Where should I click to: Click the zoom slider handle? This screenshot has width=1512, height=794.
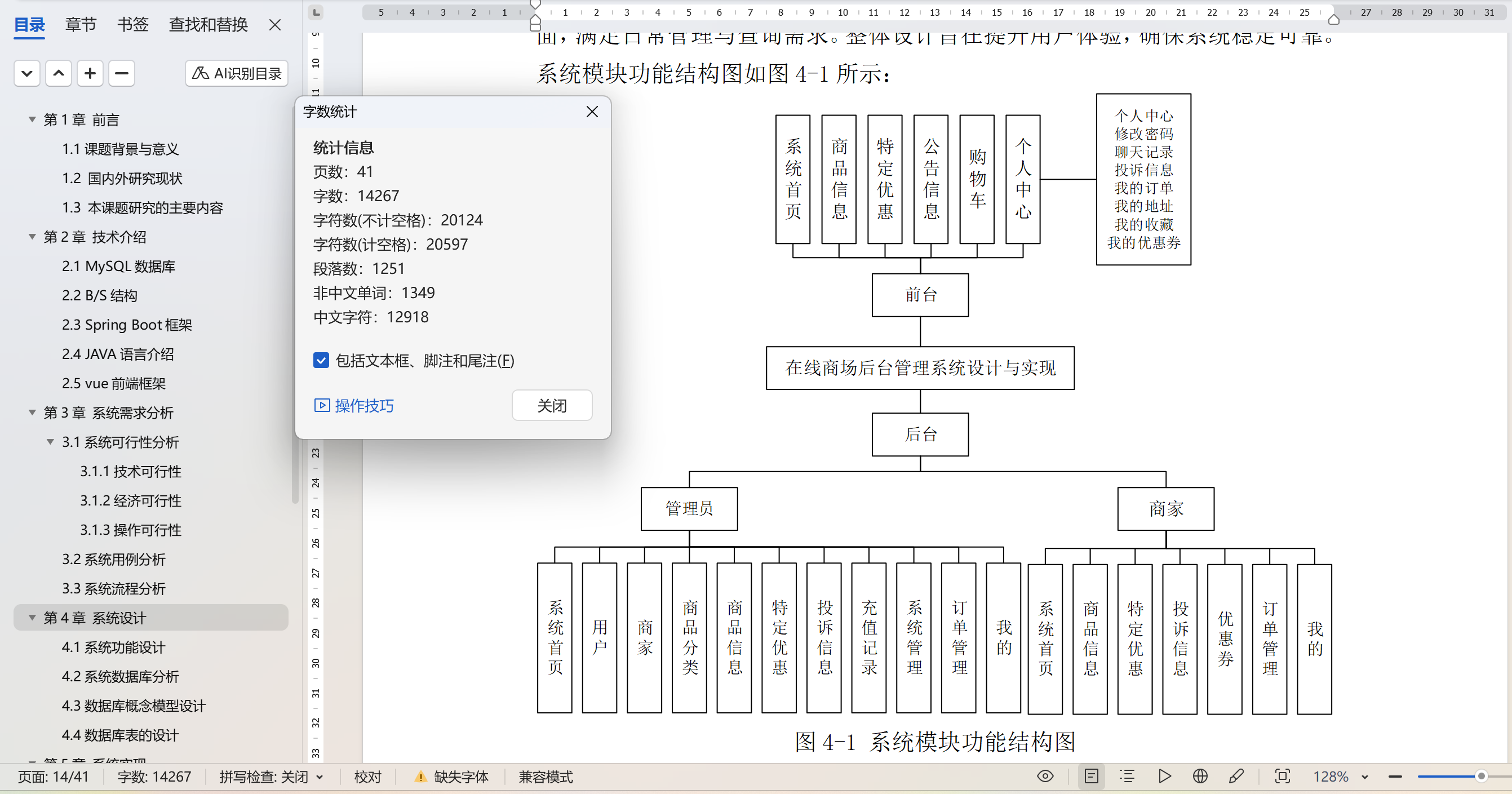(1481, 777)
